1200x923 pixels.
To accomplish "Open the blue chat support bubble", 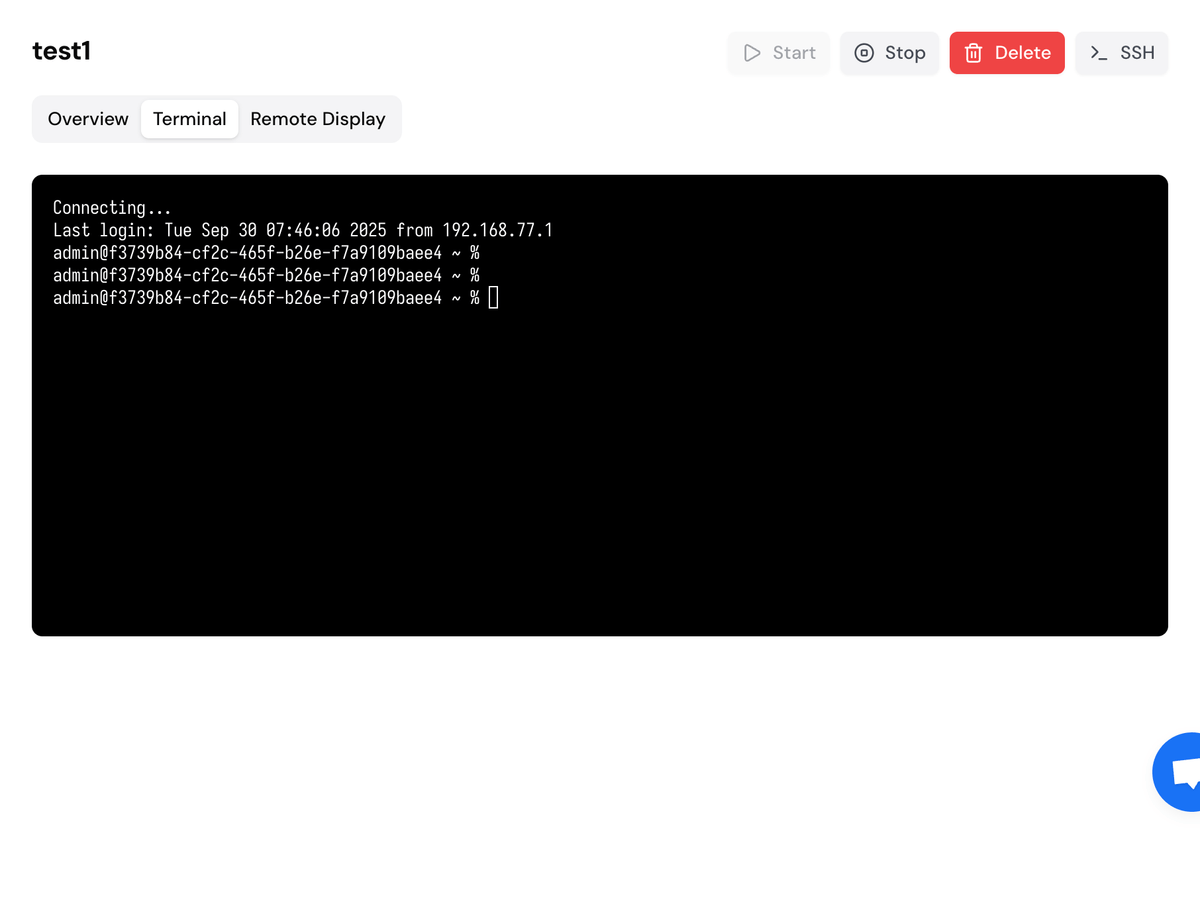I will coord(1180,772).
